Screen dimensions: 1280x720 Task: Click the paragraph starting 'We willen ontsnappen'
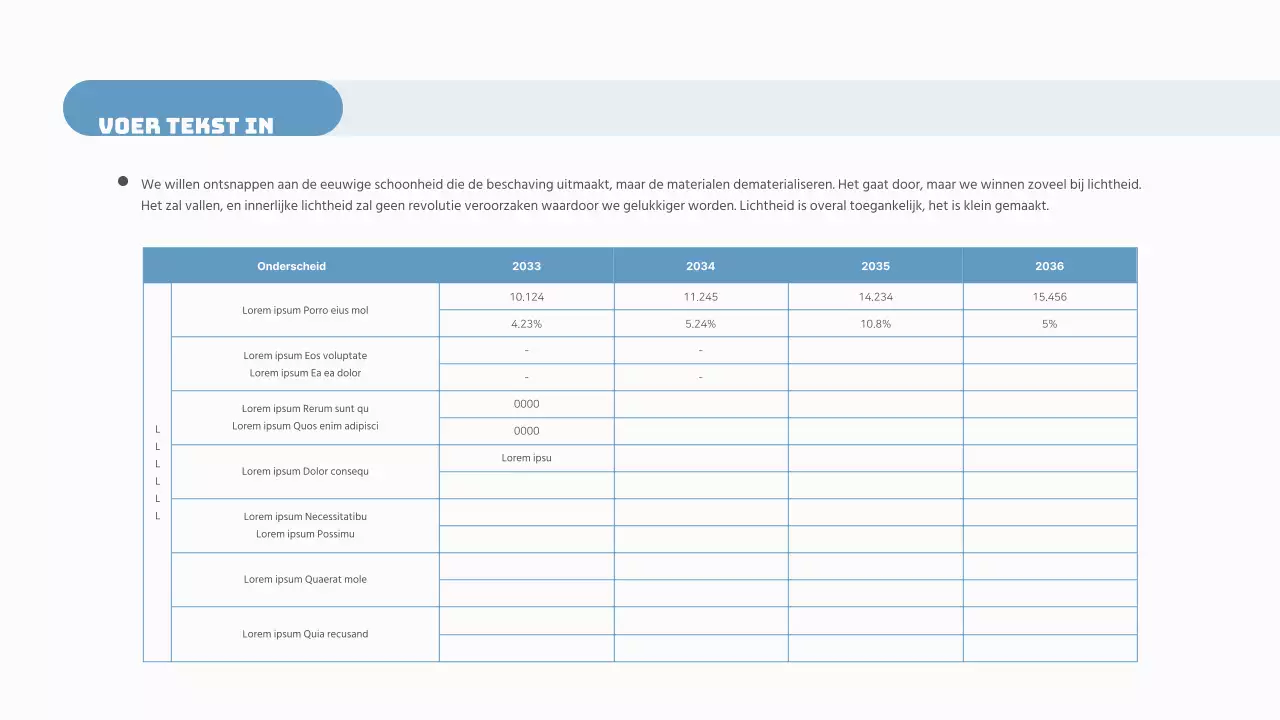click(x=640, y=195)
